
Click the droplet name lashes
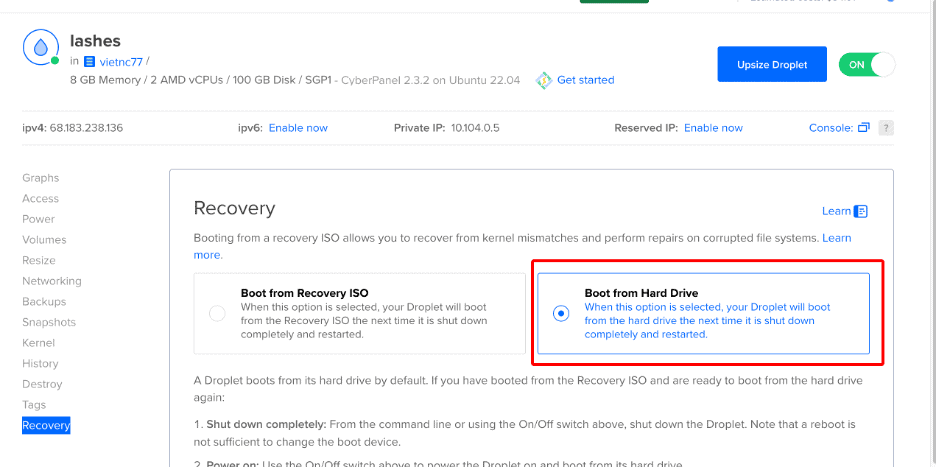click(x=96, y=41)
